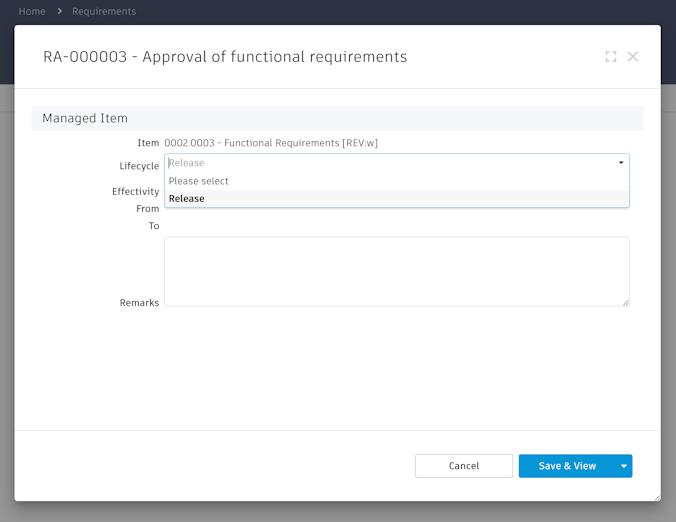Focus the Lifecycle search input field

390,163
